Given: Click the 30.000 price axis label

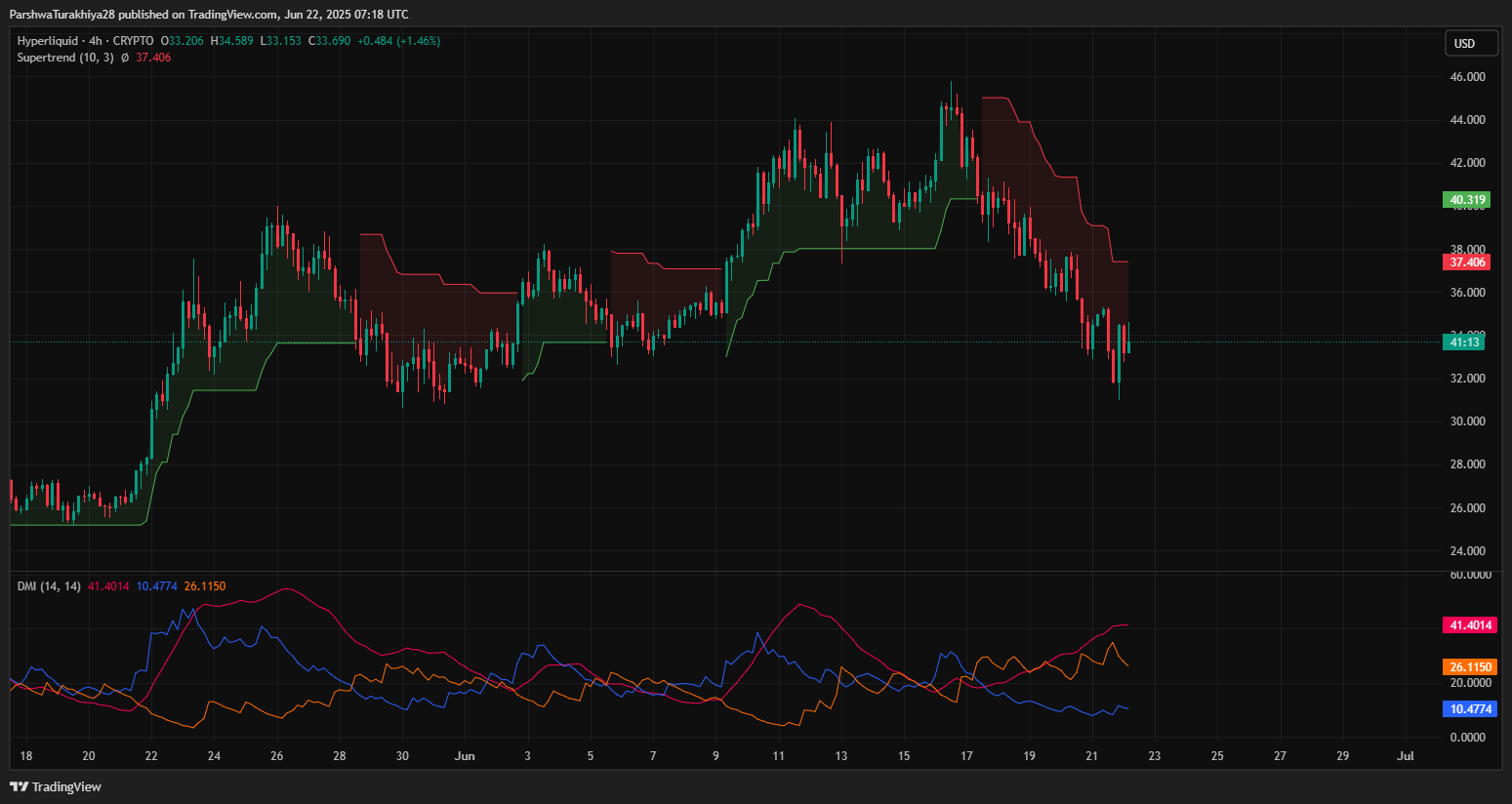Looking at the screenshot, I should pyautogui.click(x=1467, y=422).
